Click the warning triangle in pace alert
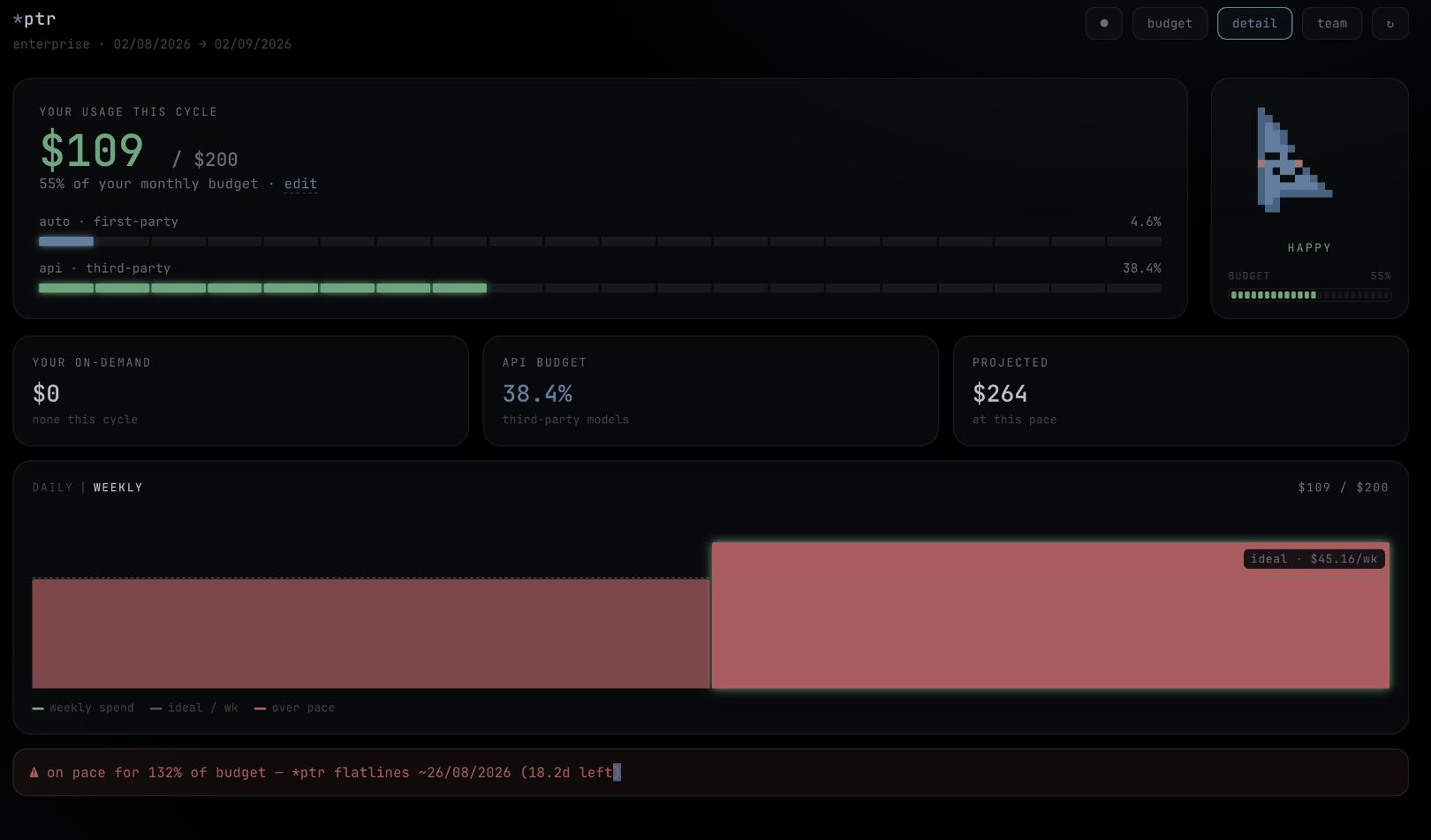This screenshot has height=840, width=1431. tap(34, 773)
